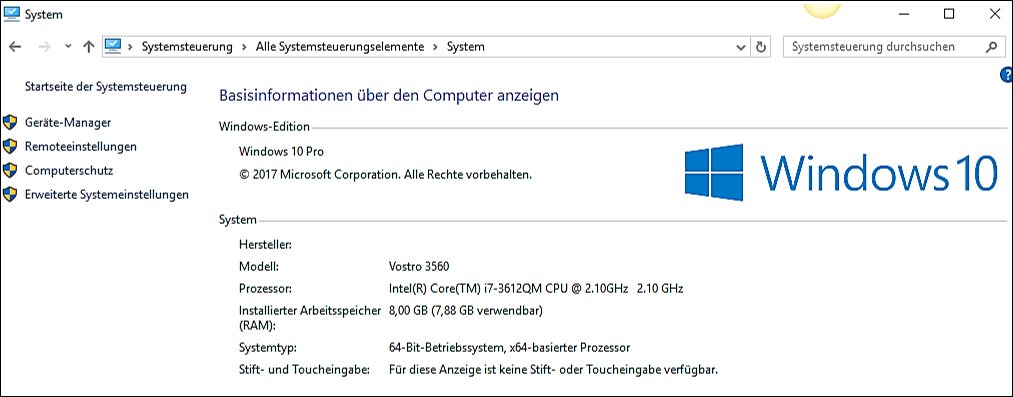Click the shield icon beside Geräte-Manager

[10, 122]
